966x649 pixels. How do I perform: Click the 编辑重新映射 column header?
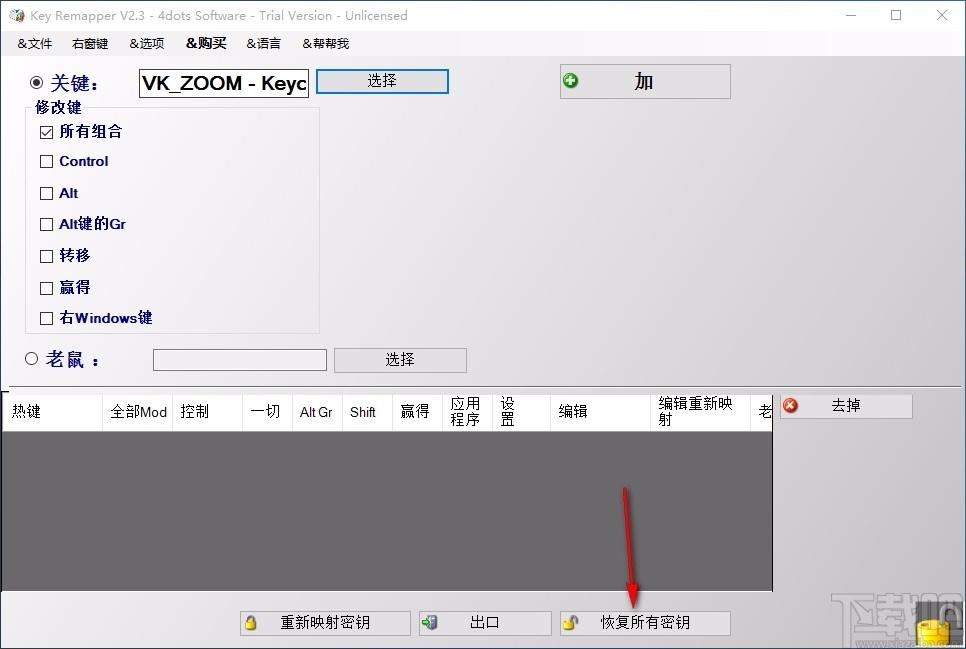coord(700,412)
